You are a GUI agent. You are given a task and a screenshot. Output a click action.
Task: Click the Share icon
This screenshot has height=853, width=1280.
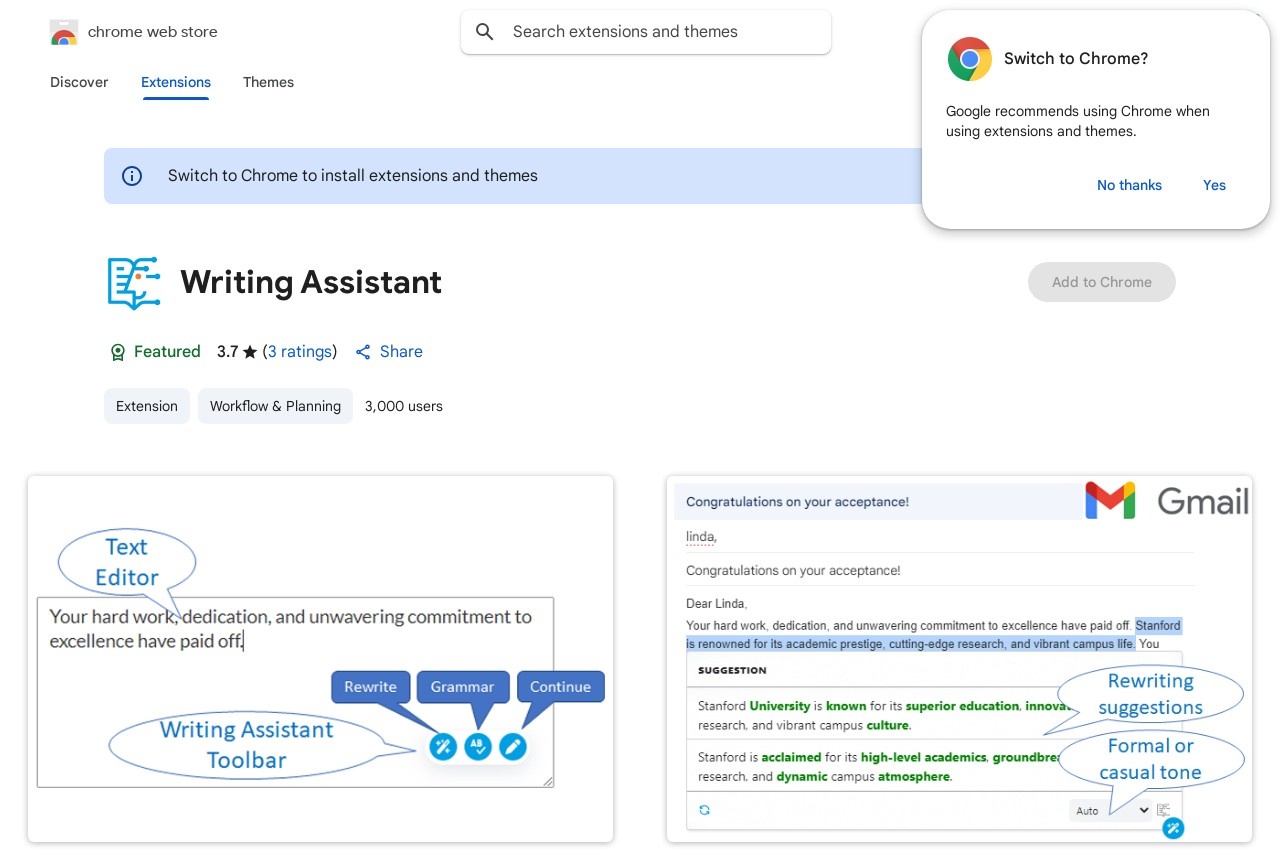[x=363, y=352]
